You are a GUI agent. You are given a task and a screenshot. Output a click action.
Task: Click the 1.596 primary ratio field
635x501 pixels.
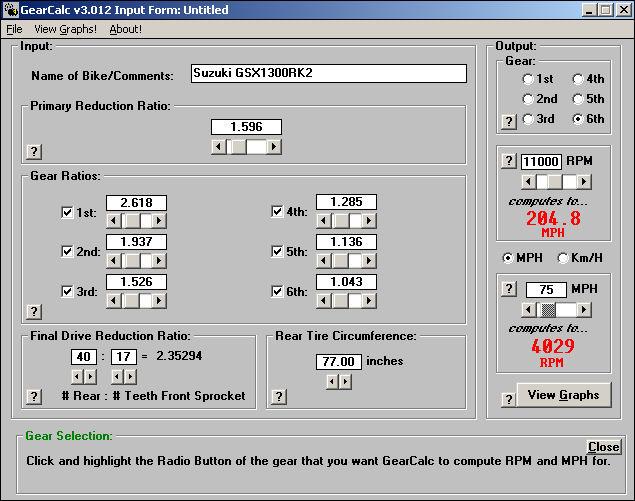[246, 127]
